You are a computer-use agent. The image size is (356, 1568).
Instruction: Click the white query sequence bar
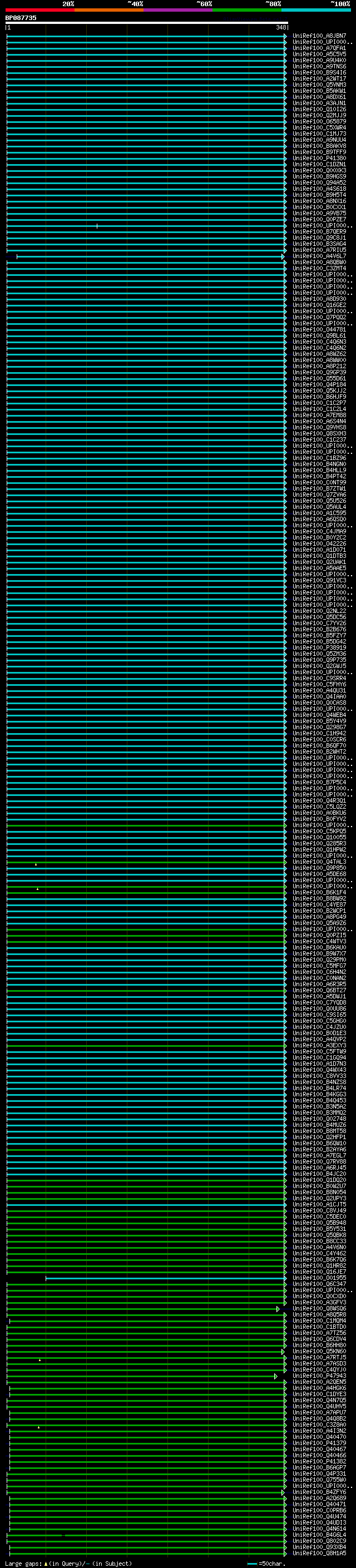click(x=147, y=22)
